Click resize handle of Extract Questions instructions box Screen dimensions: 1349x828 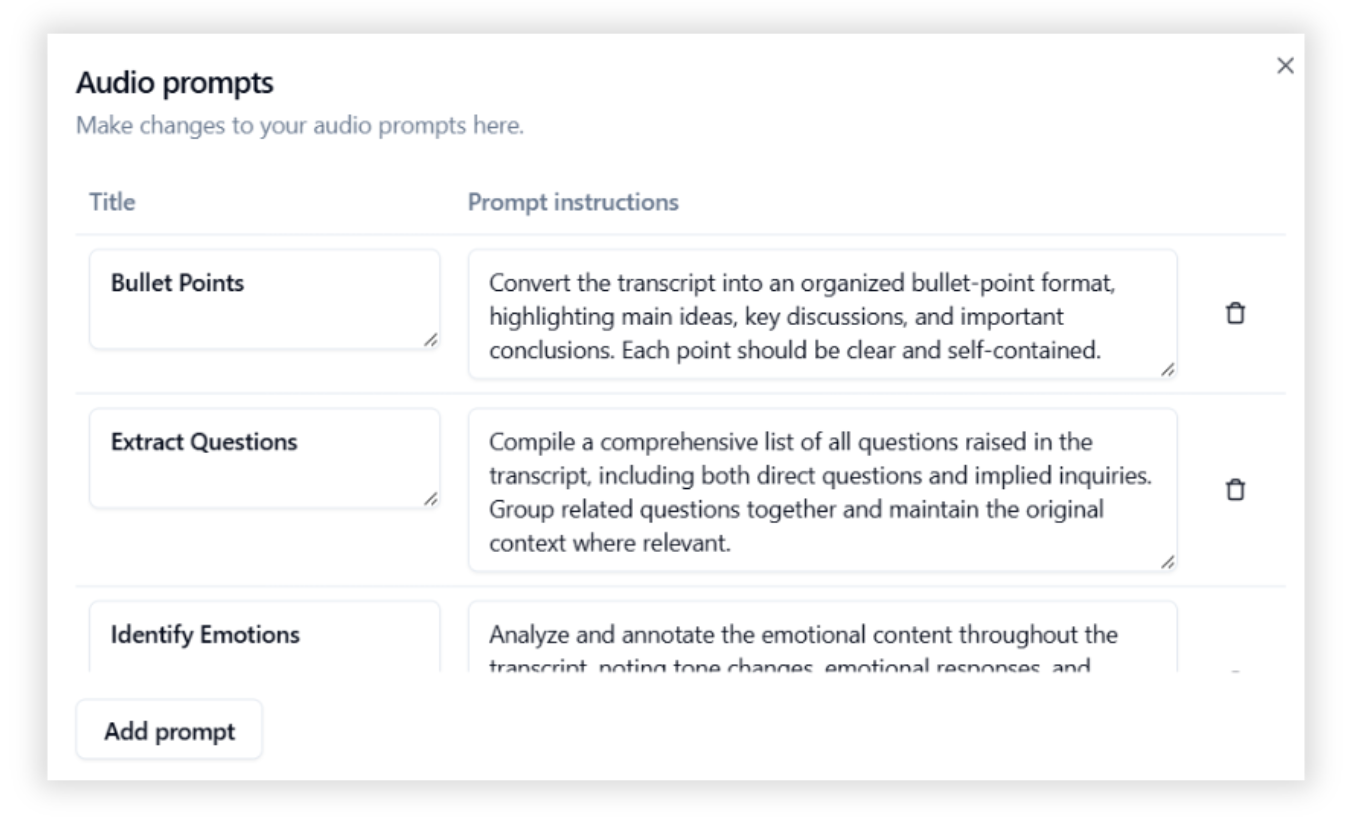point(1167,562)
